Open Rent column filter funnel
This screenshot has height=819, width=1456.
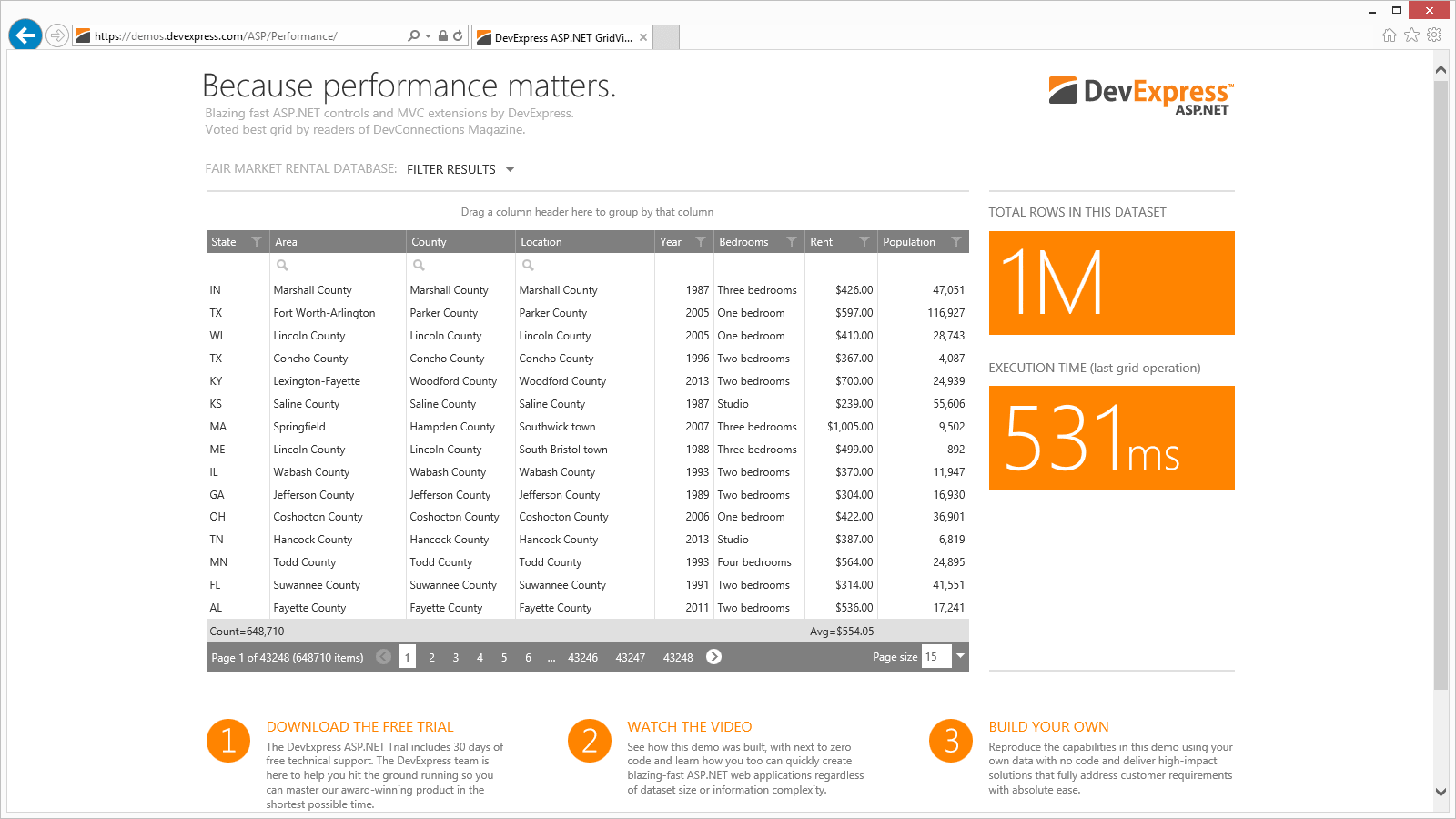864,241
